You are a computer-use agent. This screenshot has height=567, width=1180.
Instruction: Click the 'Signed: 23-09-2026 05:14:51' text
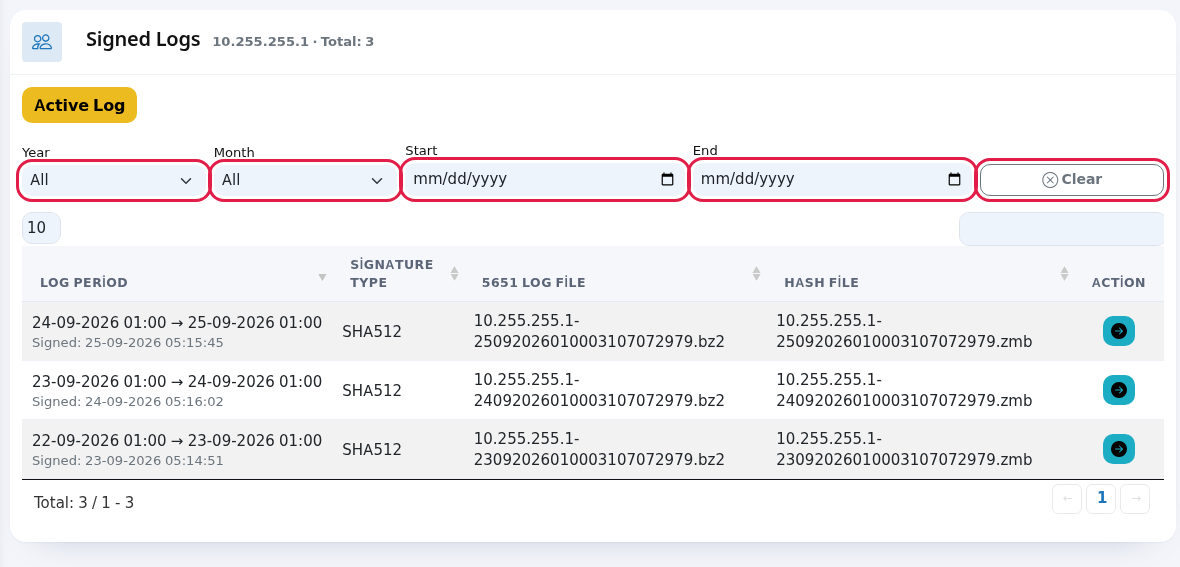128,461
